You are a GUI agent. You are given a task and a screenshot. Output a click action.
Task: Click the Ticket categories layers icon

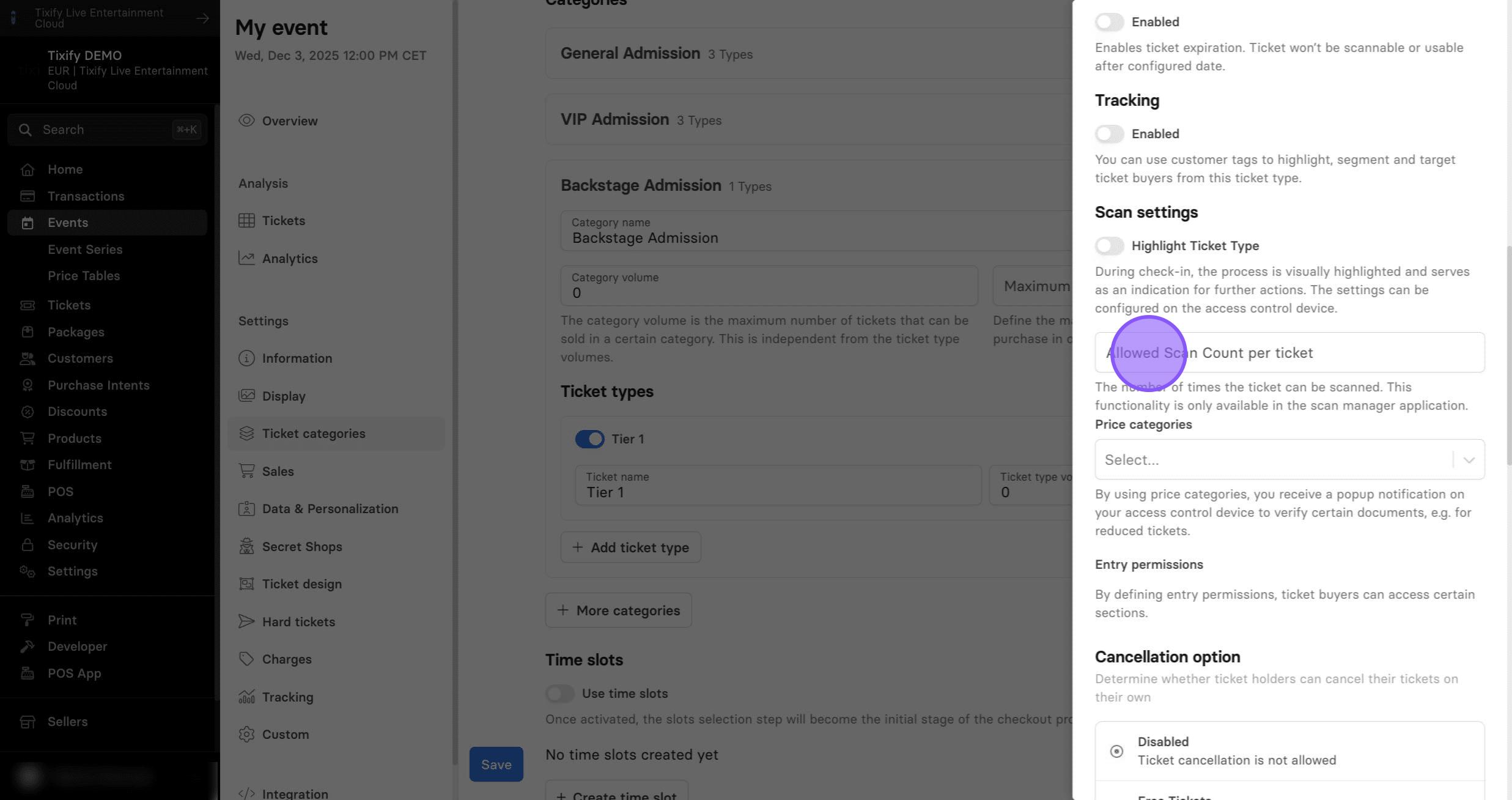coord(246,434)
